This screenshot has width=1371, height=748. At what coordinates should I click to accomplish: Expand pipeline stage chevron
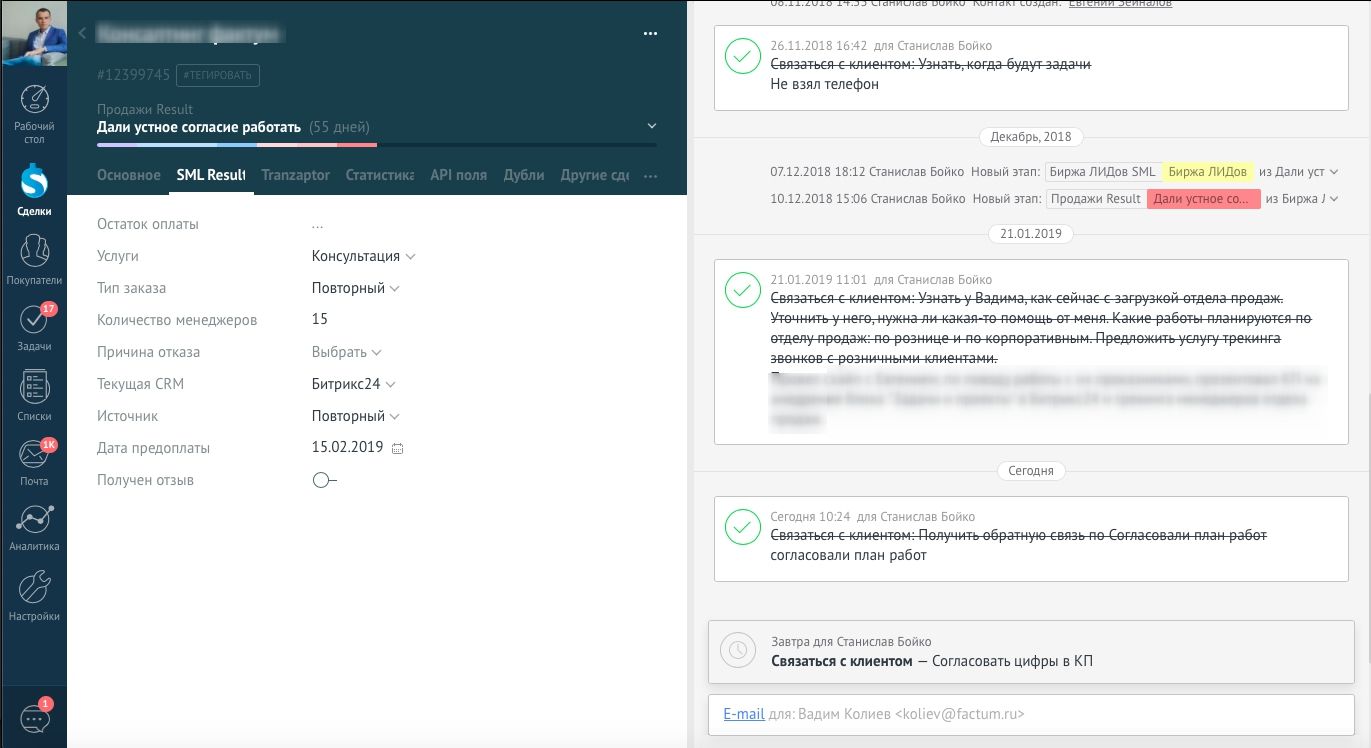point(652,126)
